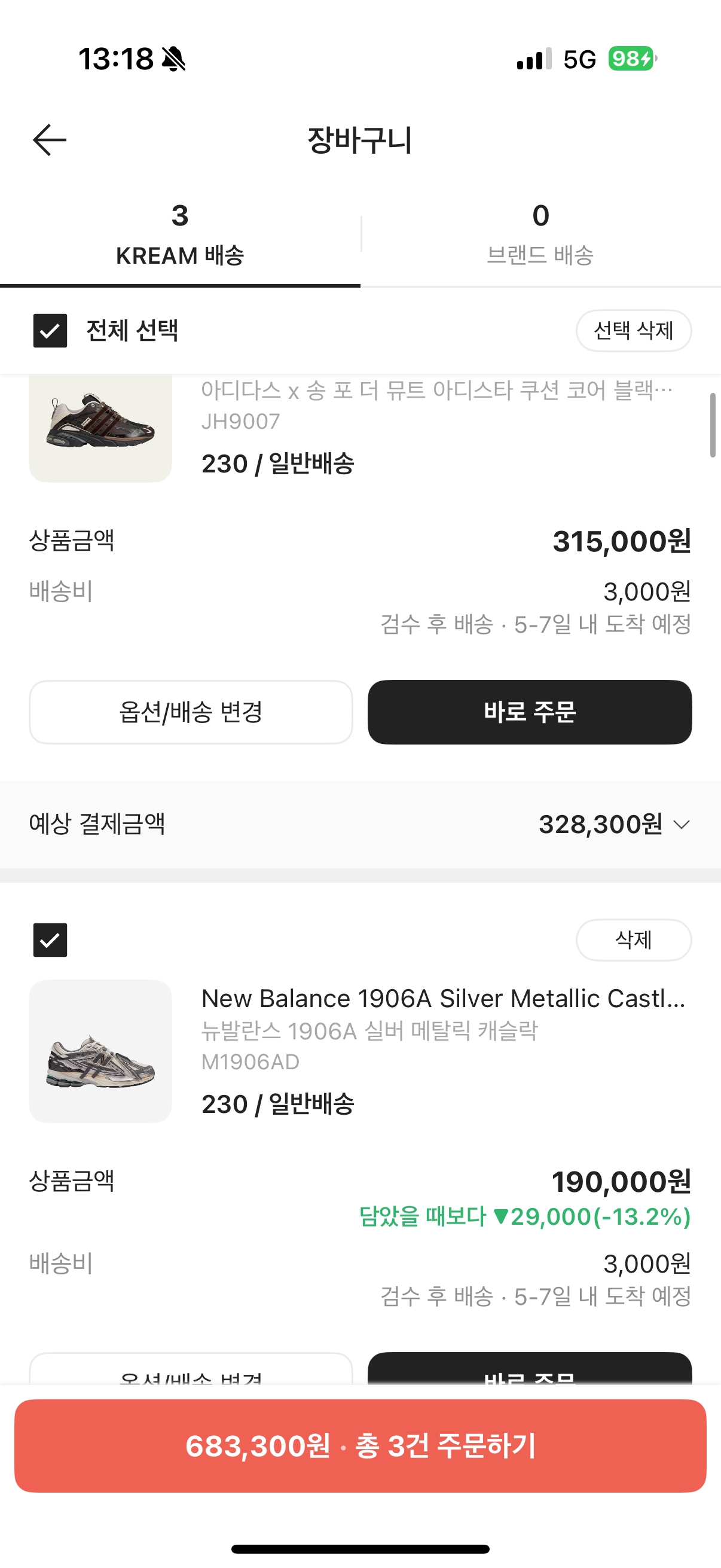Expand the 예상 결제금액 328,300원 chevron

pos(682,824)
